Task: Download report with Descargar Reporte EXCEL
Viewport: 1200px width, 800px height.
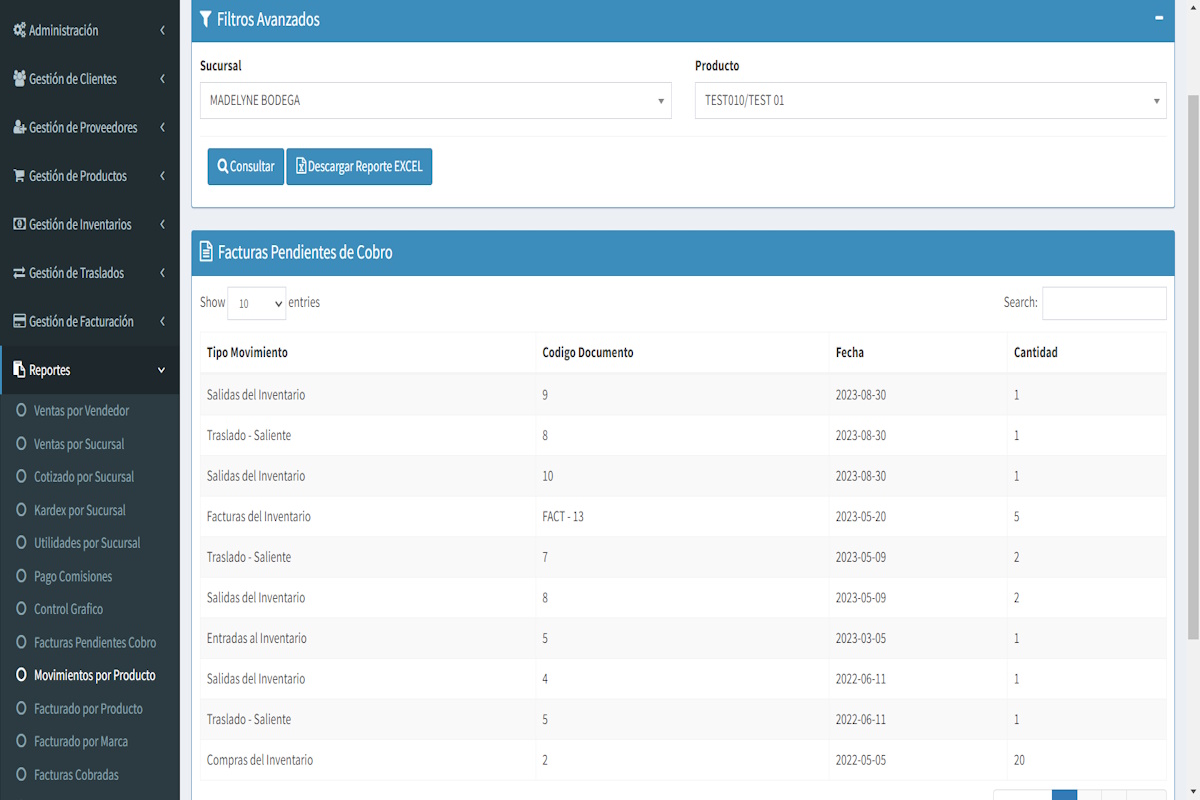Action: point(359,167)
